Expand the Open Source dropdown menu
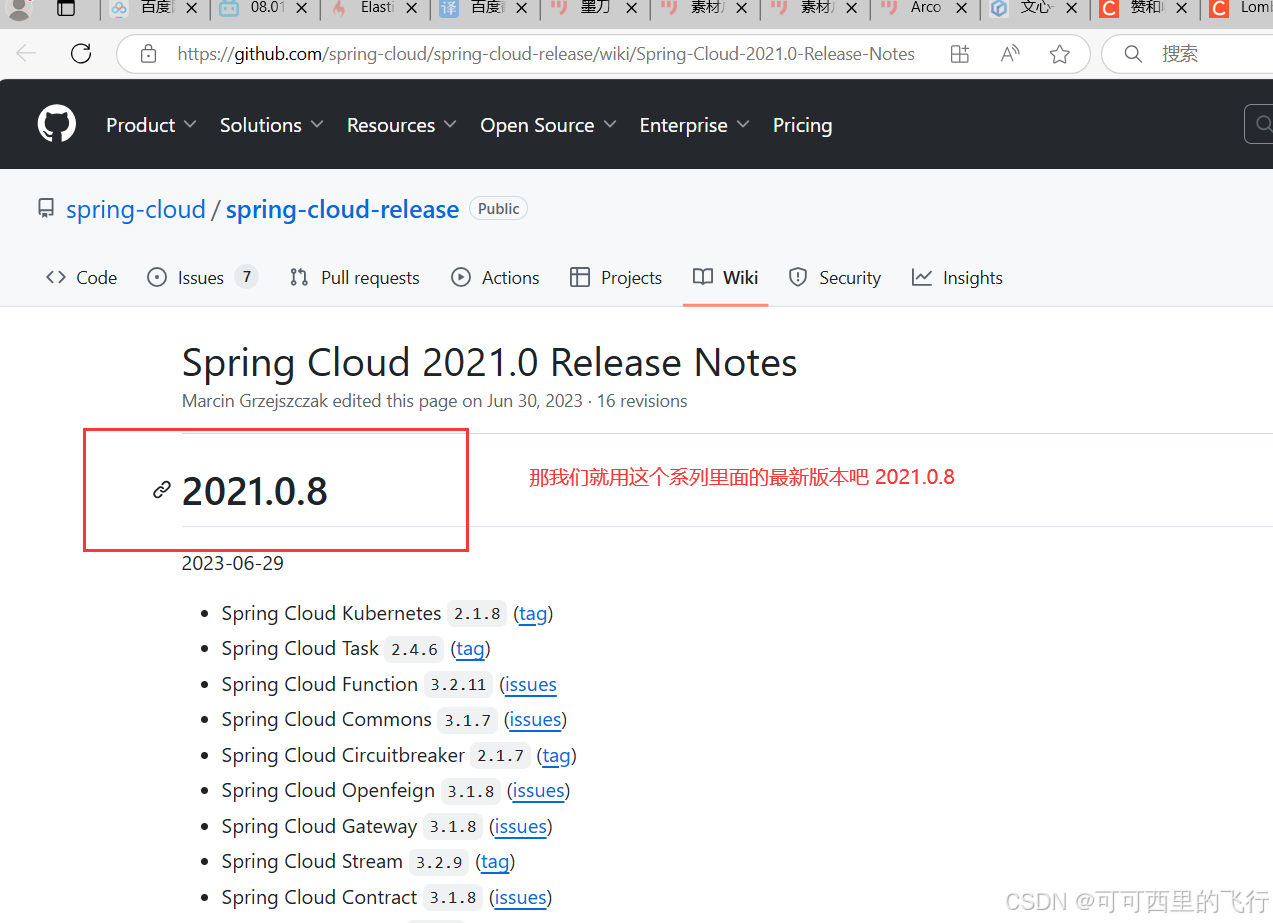The width and height of the screenshot is (1273, 923). click(548, 125)
